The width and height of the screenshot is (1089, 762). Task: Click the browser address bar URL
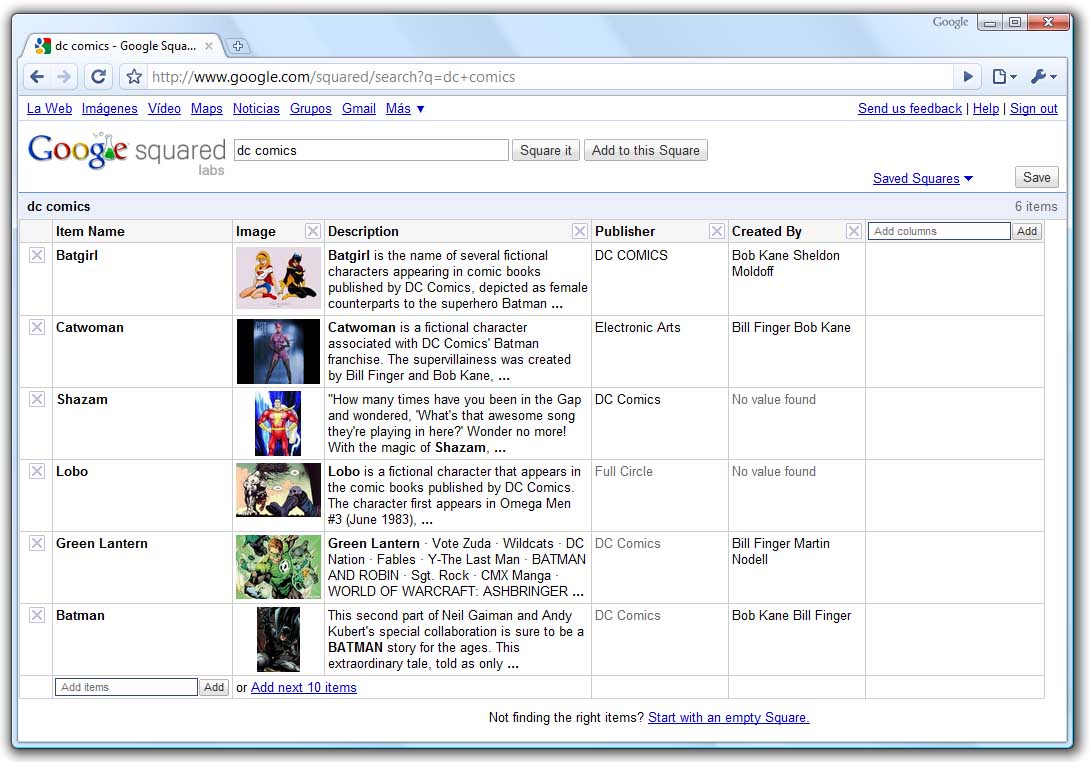pos(333,77)
